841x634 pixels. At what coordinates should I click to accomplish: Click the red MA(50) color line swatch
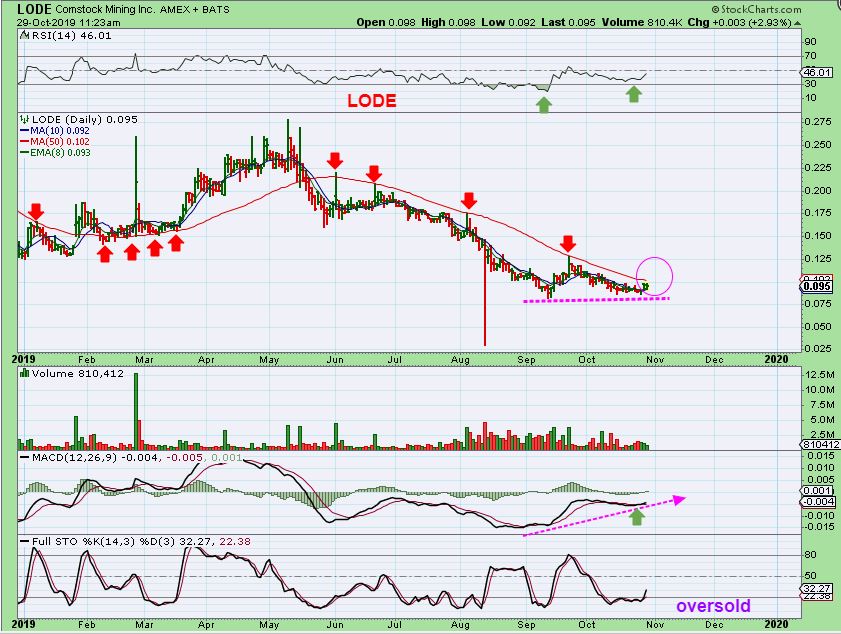(25, 142)
